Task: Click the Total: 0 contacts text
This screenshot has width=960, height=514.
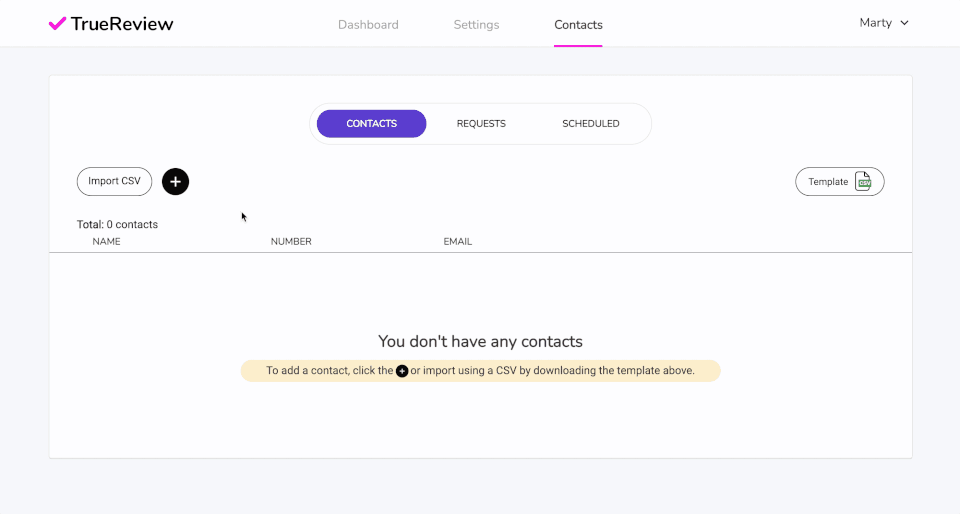Action: (x=117, y=225)
